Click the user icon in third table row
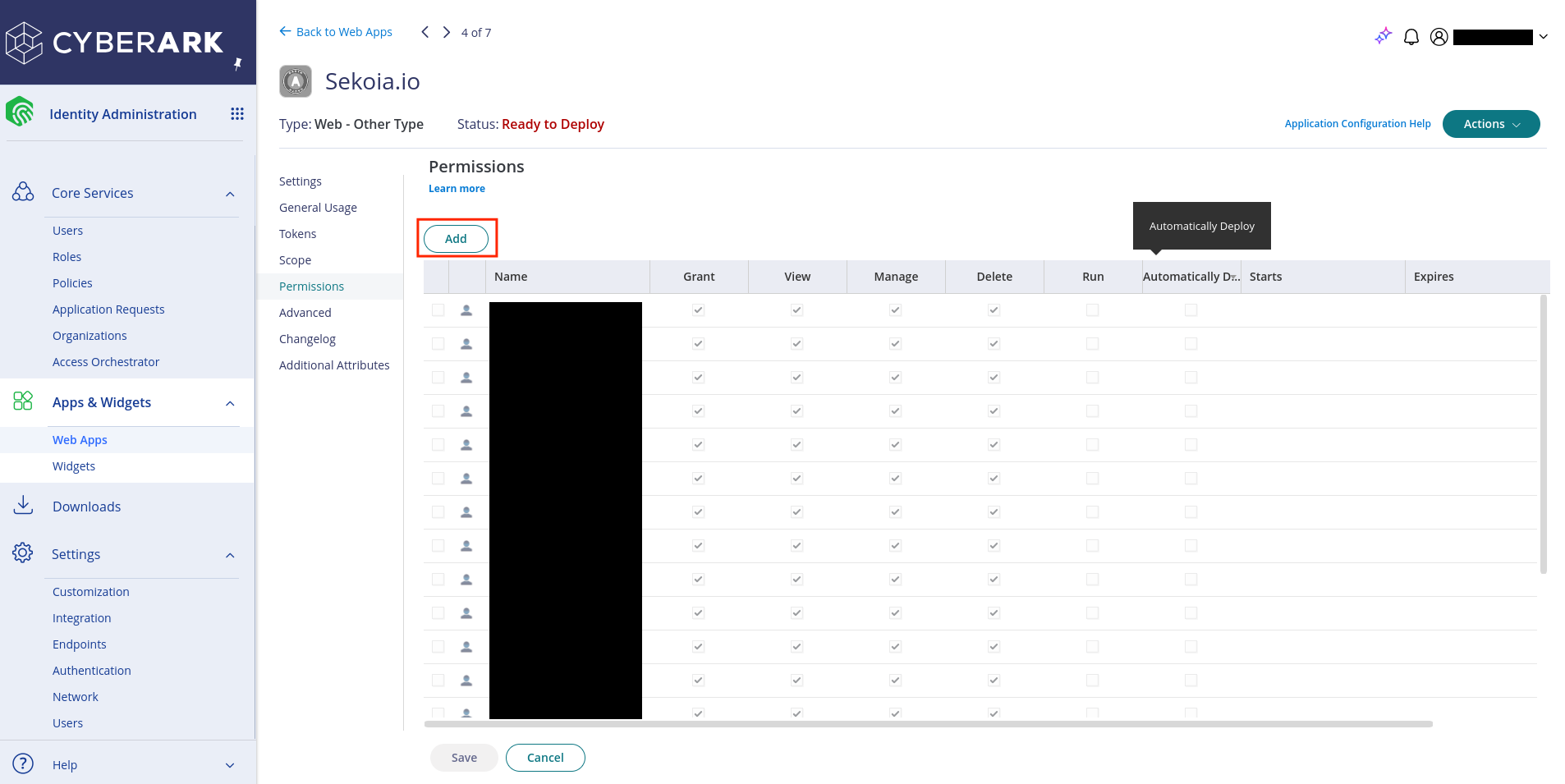The image size is (1565, 784). coord(466,378)
